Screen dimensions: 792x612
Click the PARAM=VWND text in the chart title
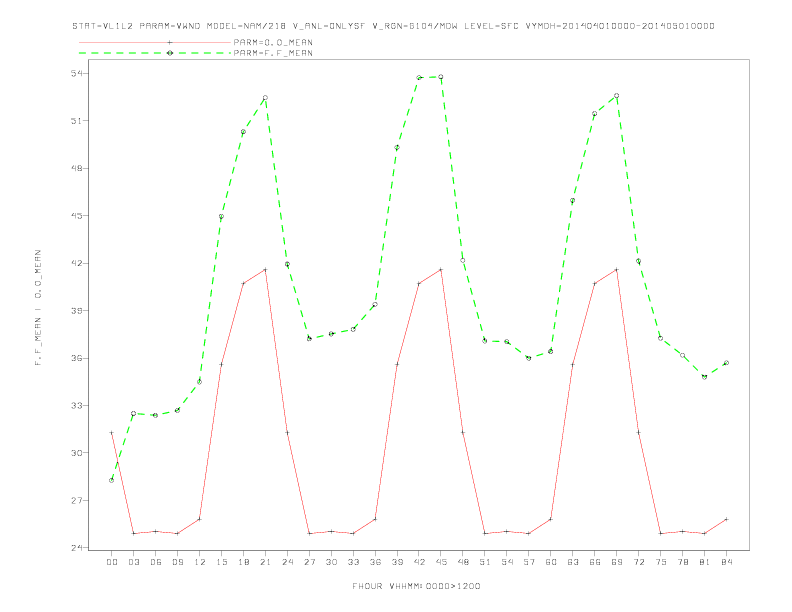tap(170, 26)
